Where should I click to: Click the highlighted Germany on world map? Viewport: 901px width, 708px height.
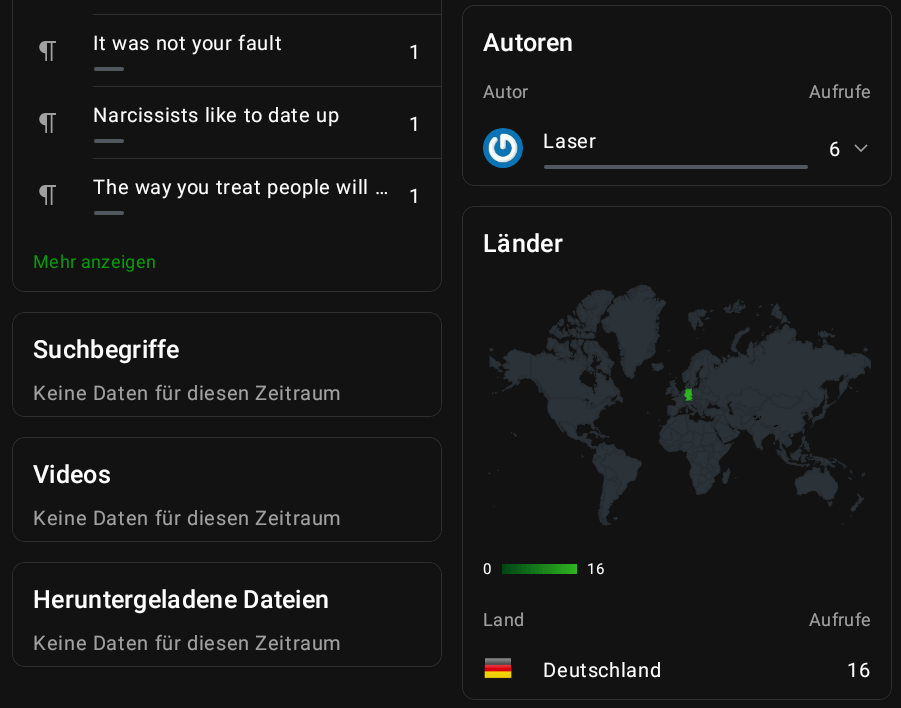pos(688,394)
